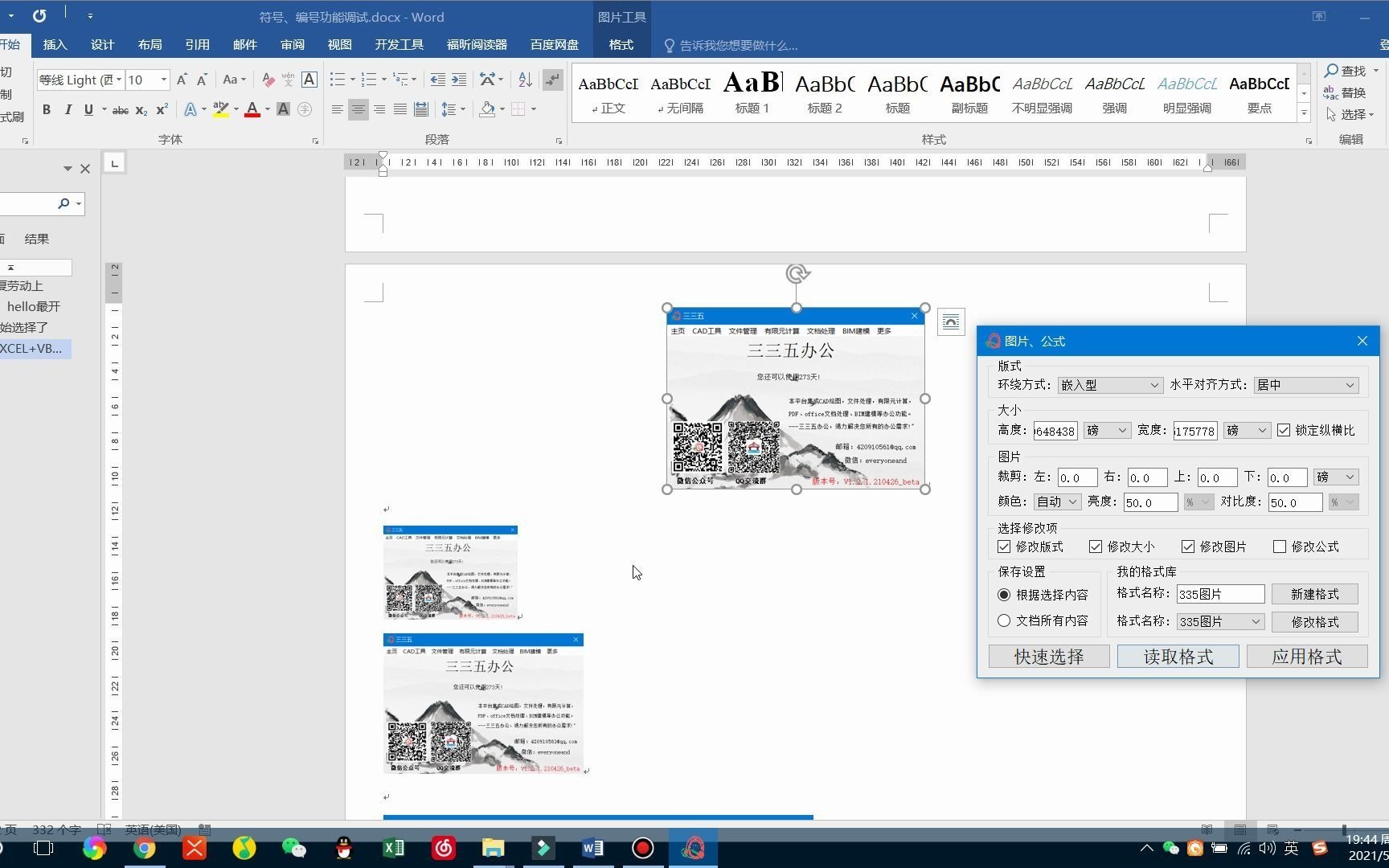Increase paragraph indent
Screen dimensions: 1389x868
[459, 80]
